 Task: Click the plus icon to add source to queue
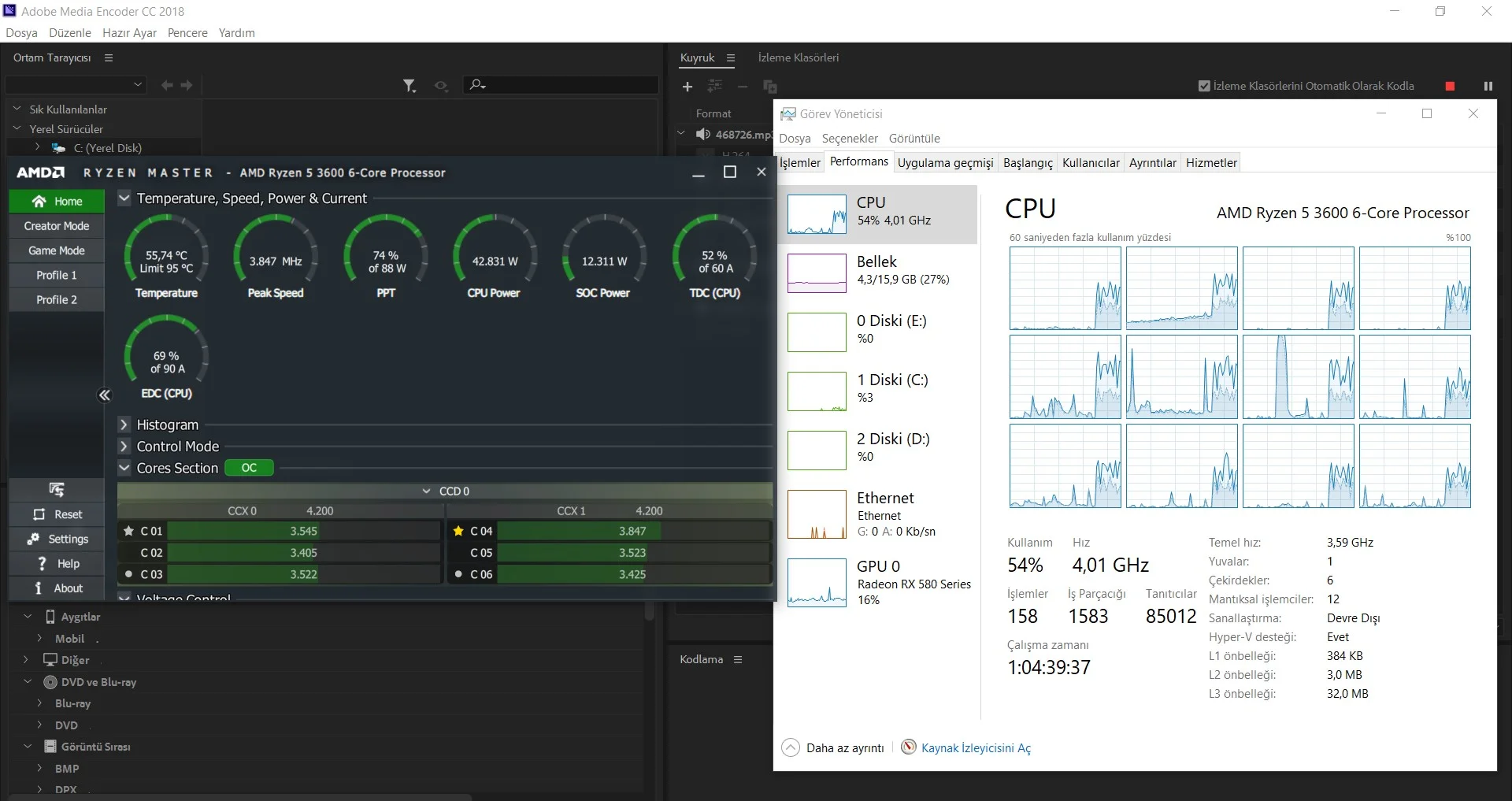(687, 87)
